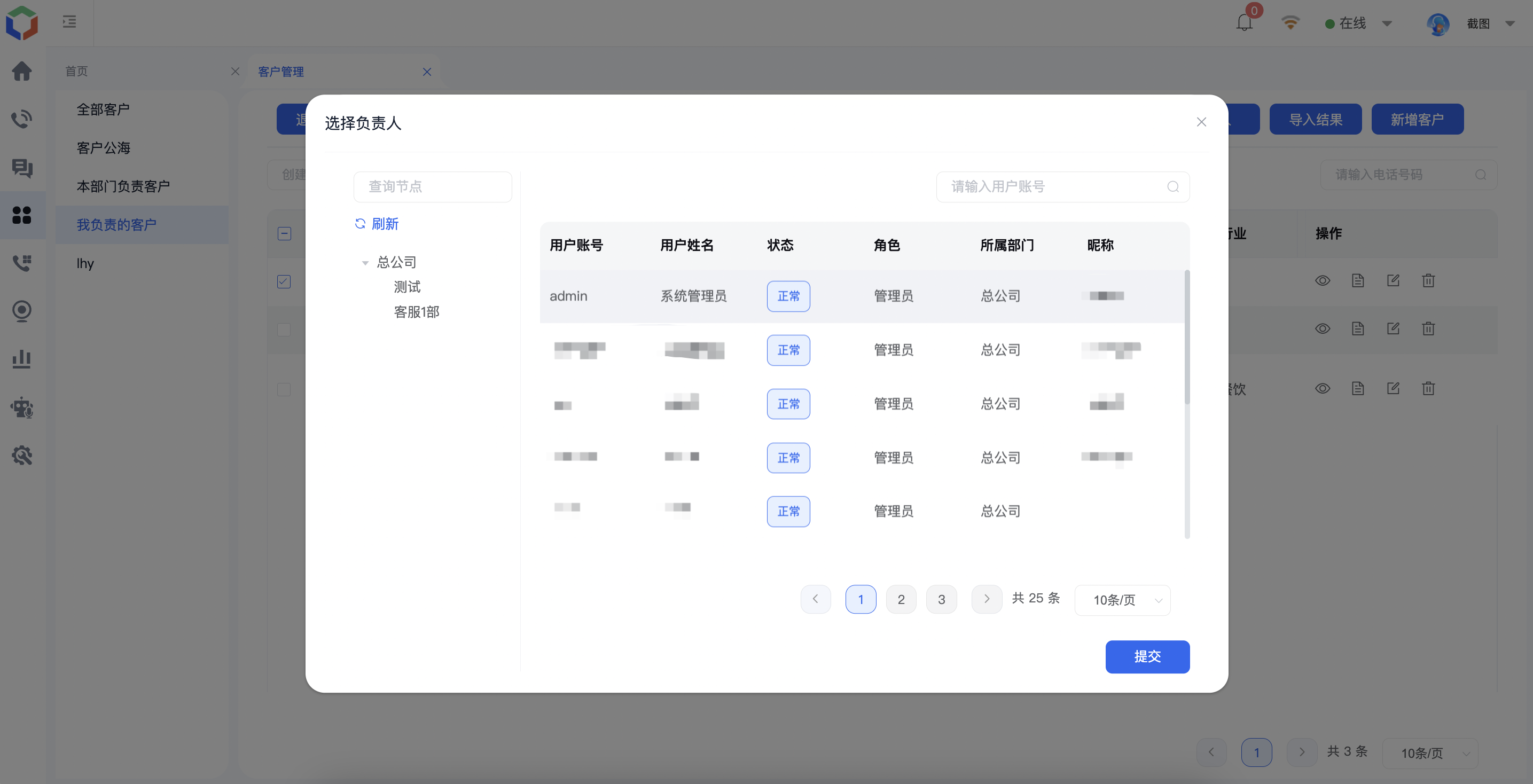
Task: Click the home icon in sidebar
Action: click(22, 72)
